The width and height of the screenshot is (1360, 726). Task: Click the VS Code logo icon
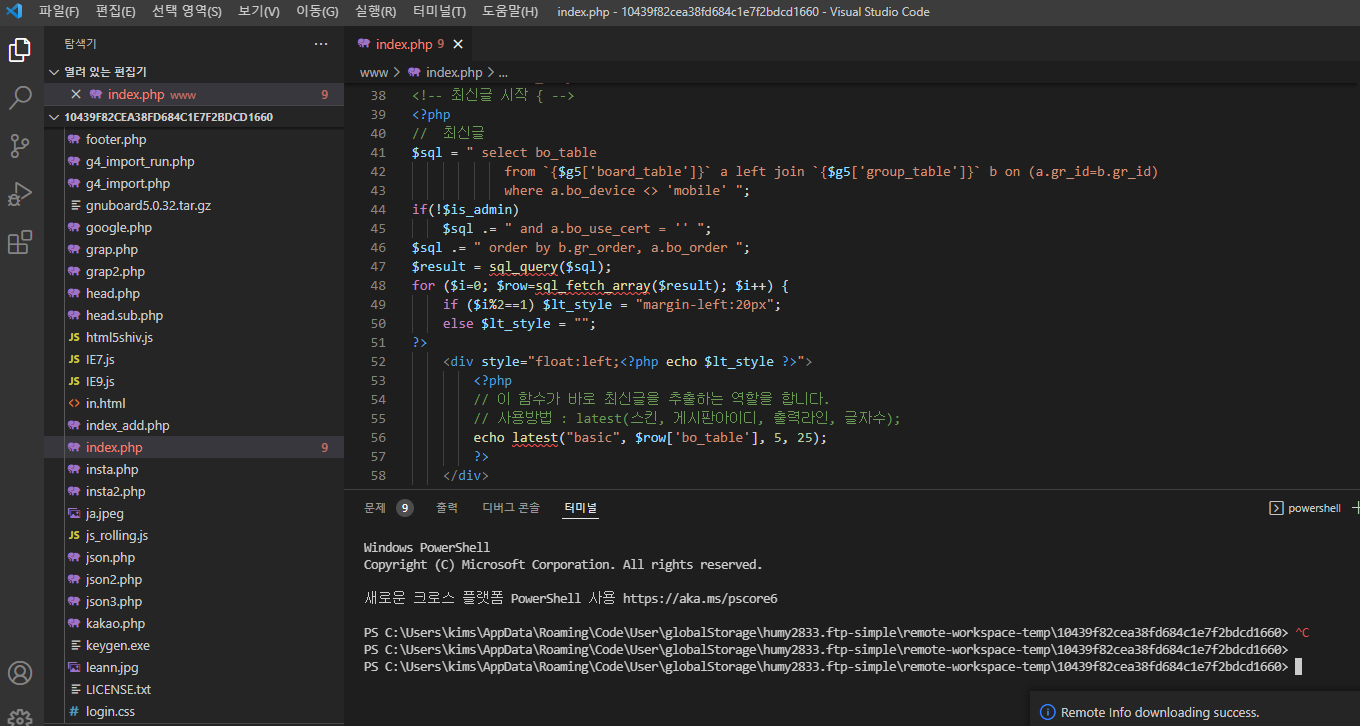14,12
